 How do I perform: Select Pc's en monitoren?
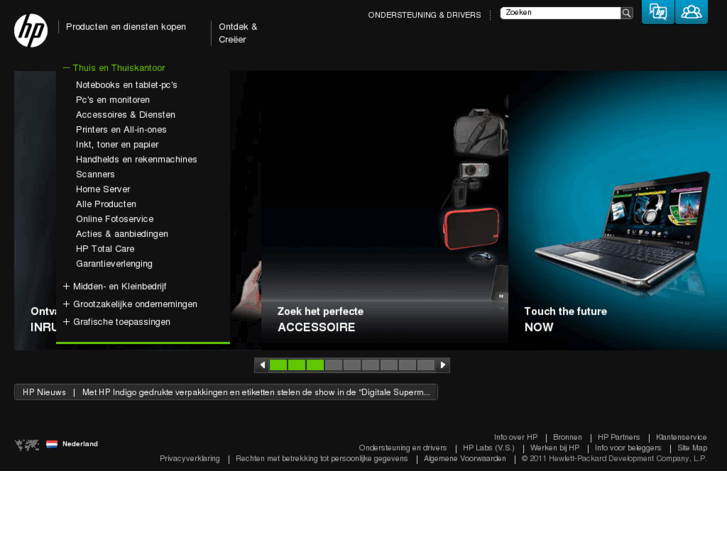click(x=113, y=100)
